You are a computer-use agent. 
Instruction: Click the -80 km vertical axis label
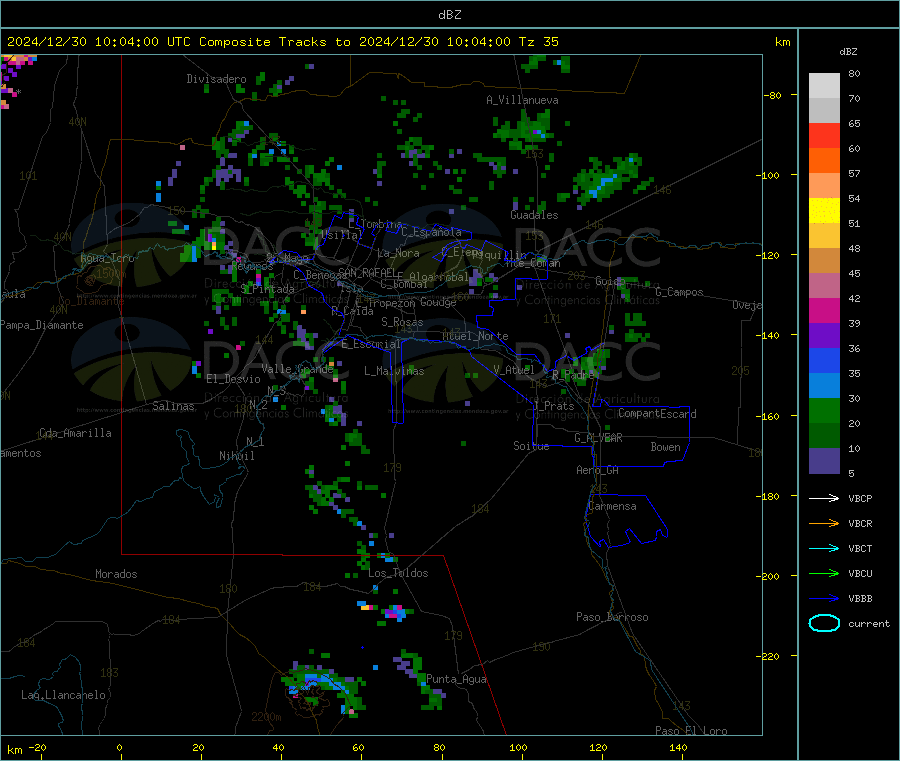[772, 95]
